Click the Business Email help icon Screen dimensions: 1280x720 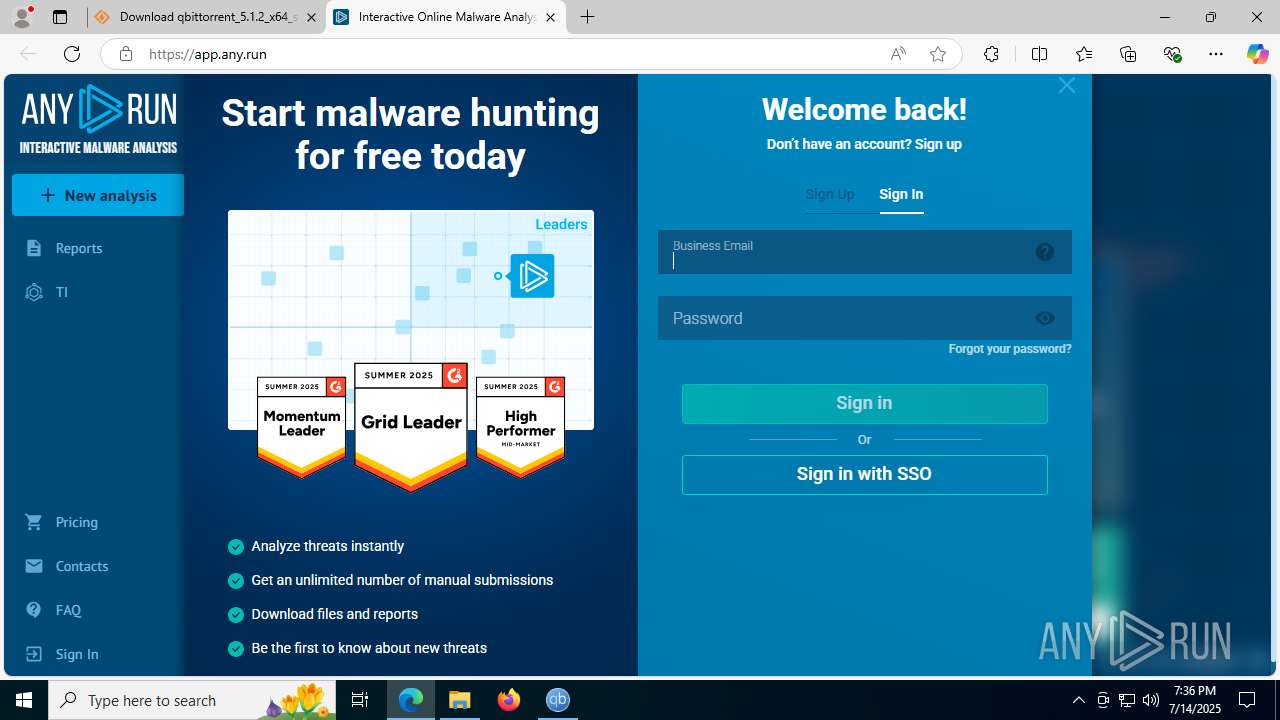[x=1045, y=252]
